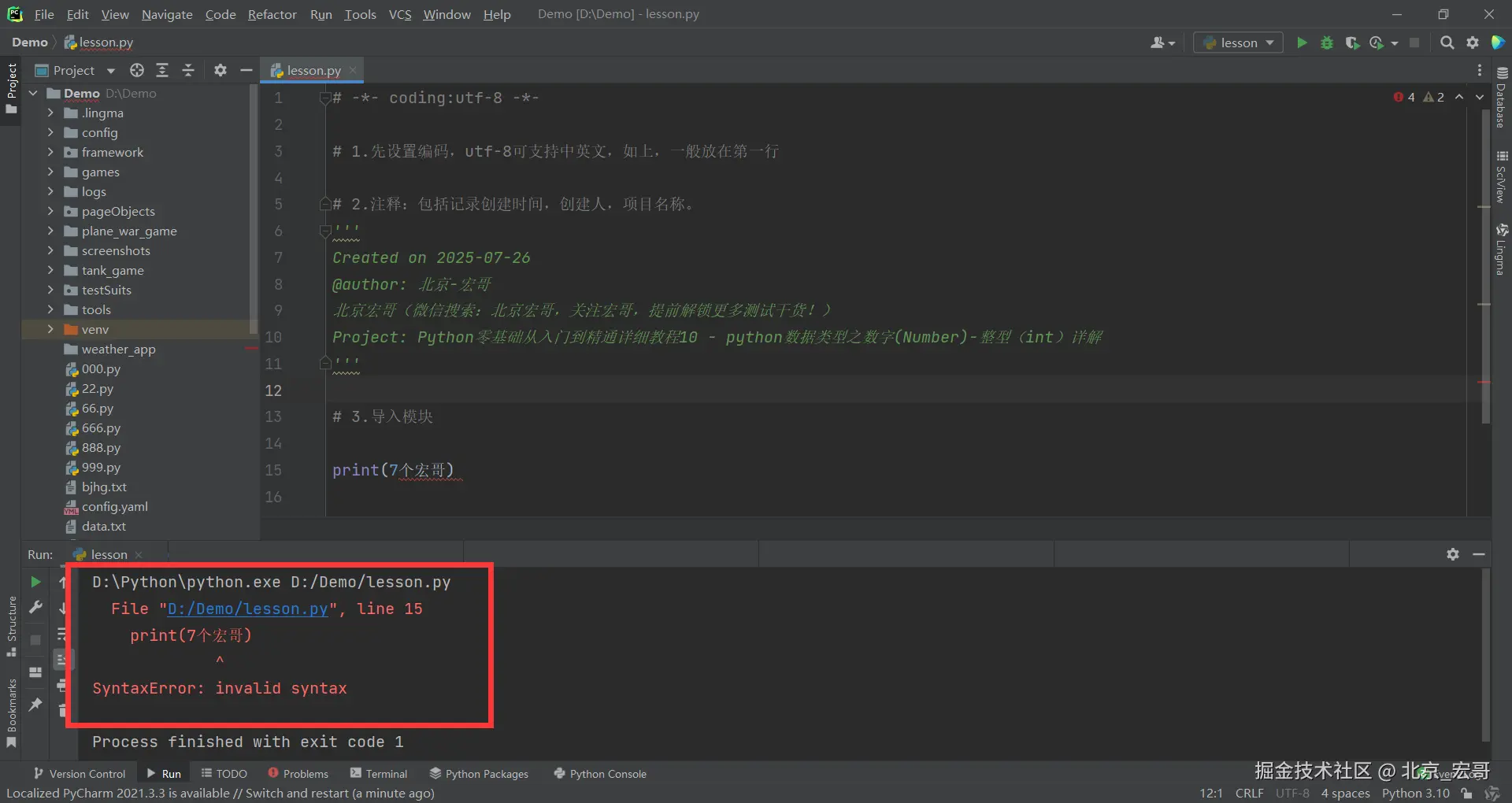Screen dimensions: 1512x803
Task: Rerun lesson from Run panel
Action: (x=35, y=582)
